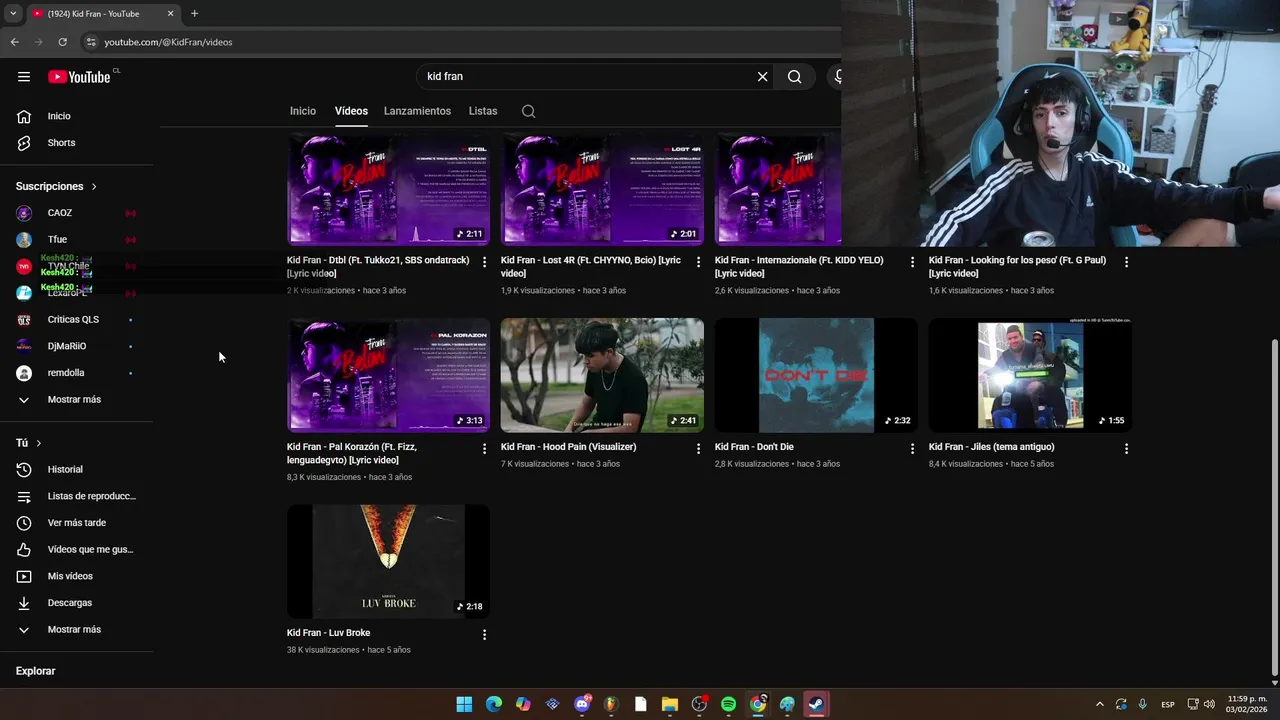Click the URL address bar
This screenshot has height=720, width=1280.
click(x=460, y=42)
